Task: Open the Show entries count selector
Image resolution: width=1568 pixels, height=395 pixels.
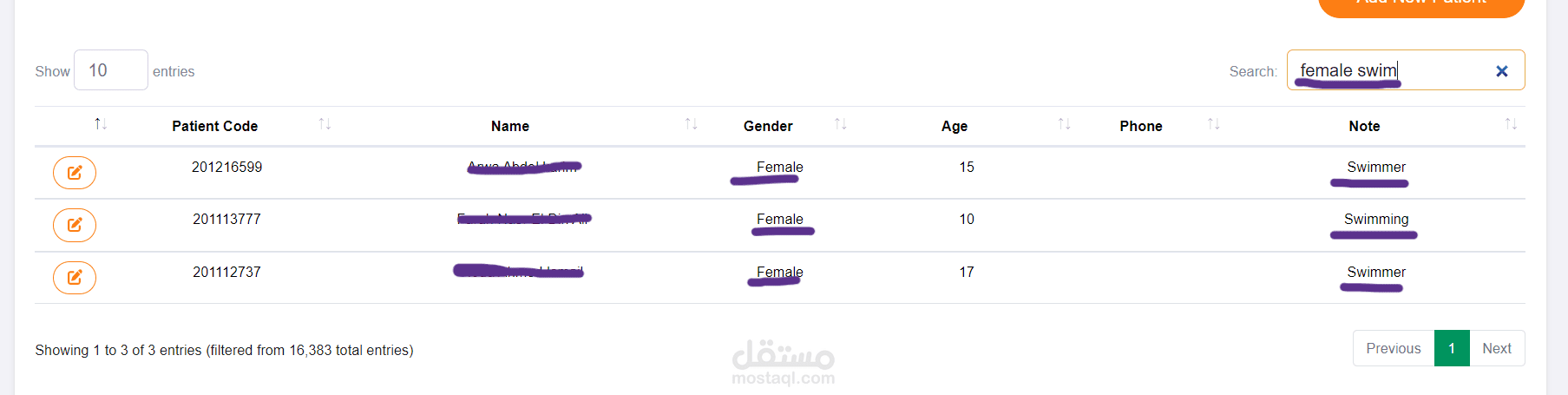Action: coord(111,70)
